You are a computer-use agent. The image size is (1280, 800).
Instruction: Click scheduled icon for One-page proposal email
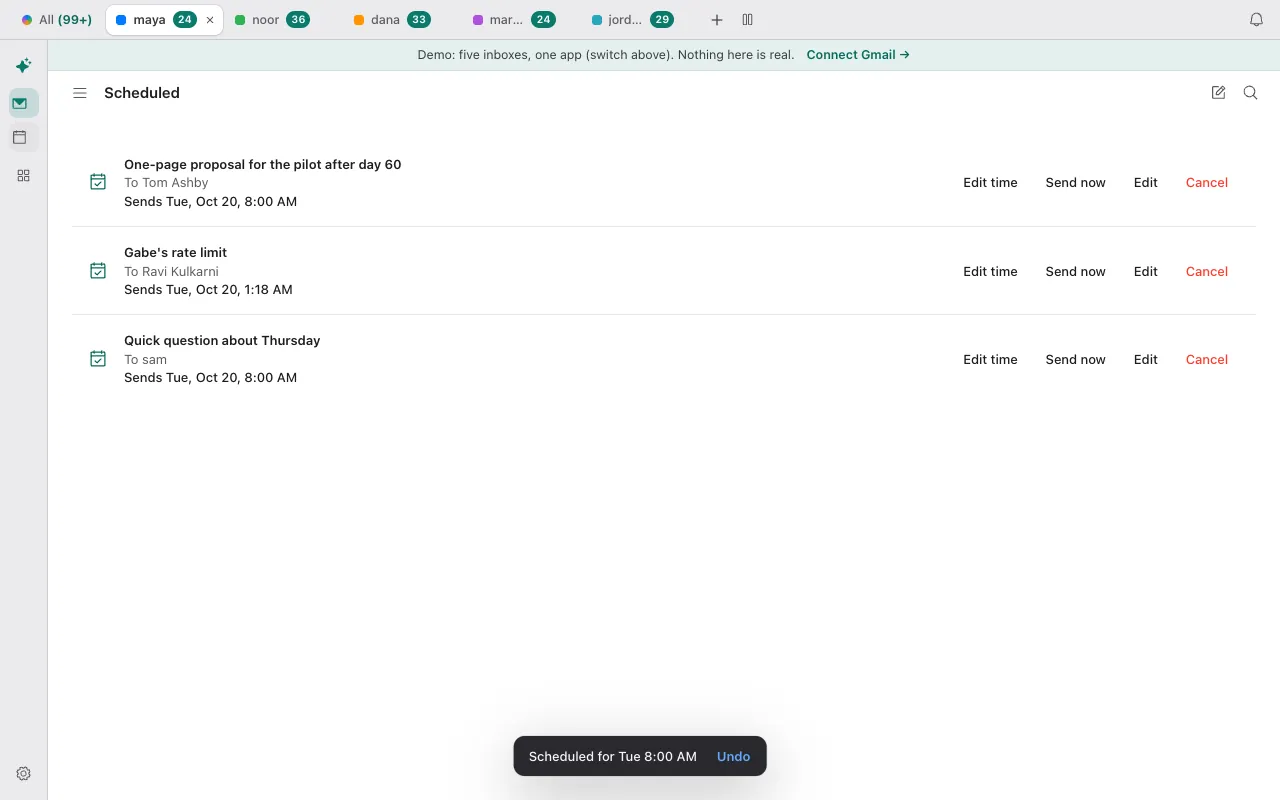[98, 182]
